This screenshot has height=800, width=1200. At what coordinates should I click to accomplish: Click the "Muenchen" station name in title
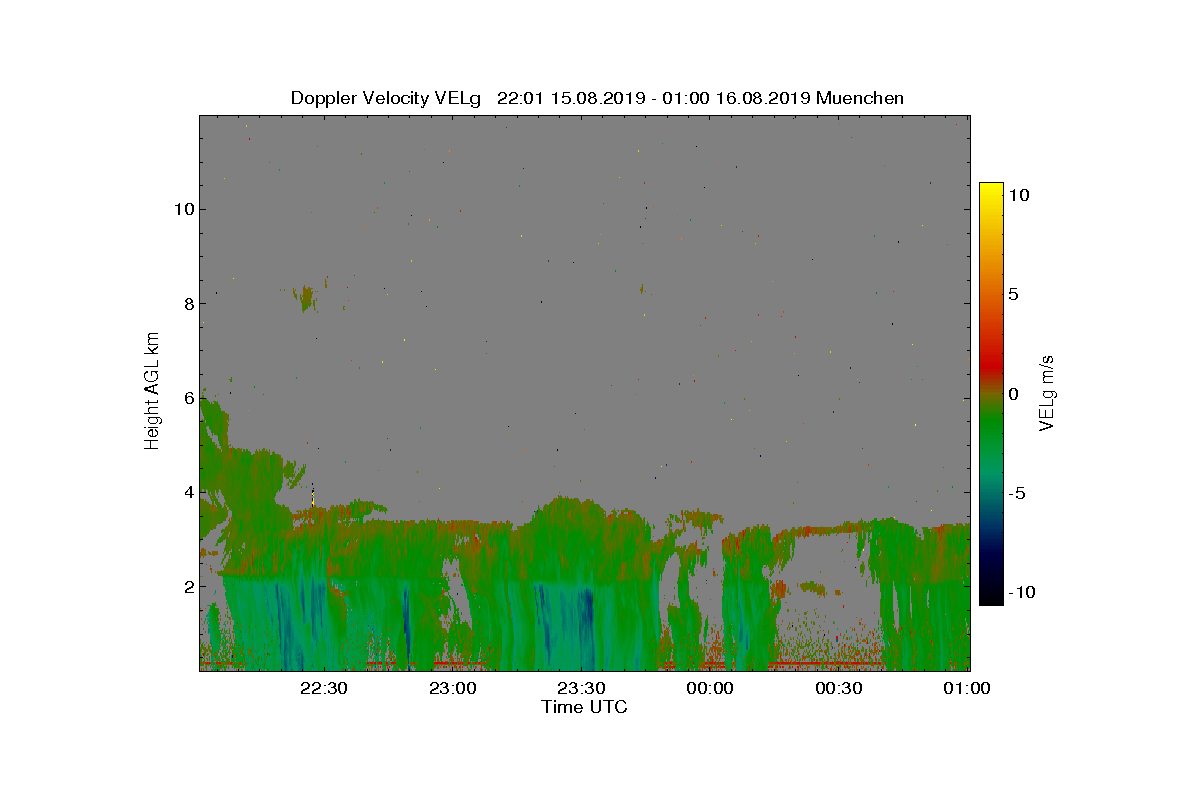pyautogui.click(x=860, y=98)
